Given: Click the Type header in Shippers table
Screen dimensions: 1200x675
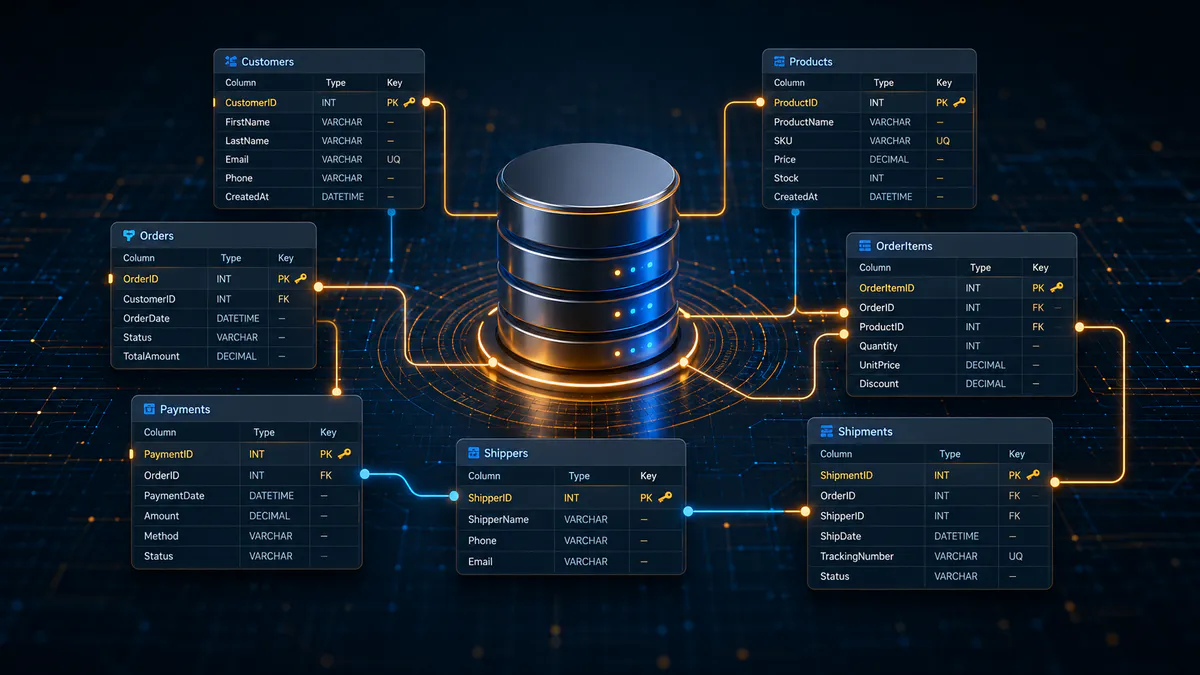Looking at the screenshot, I should [x=579, y=476].
